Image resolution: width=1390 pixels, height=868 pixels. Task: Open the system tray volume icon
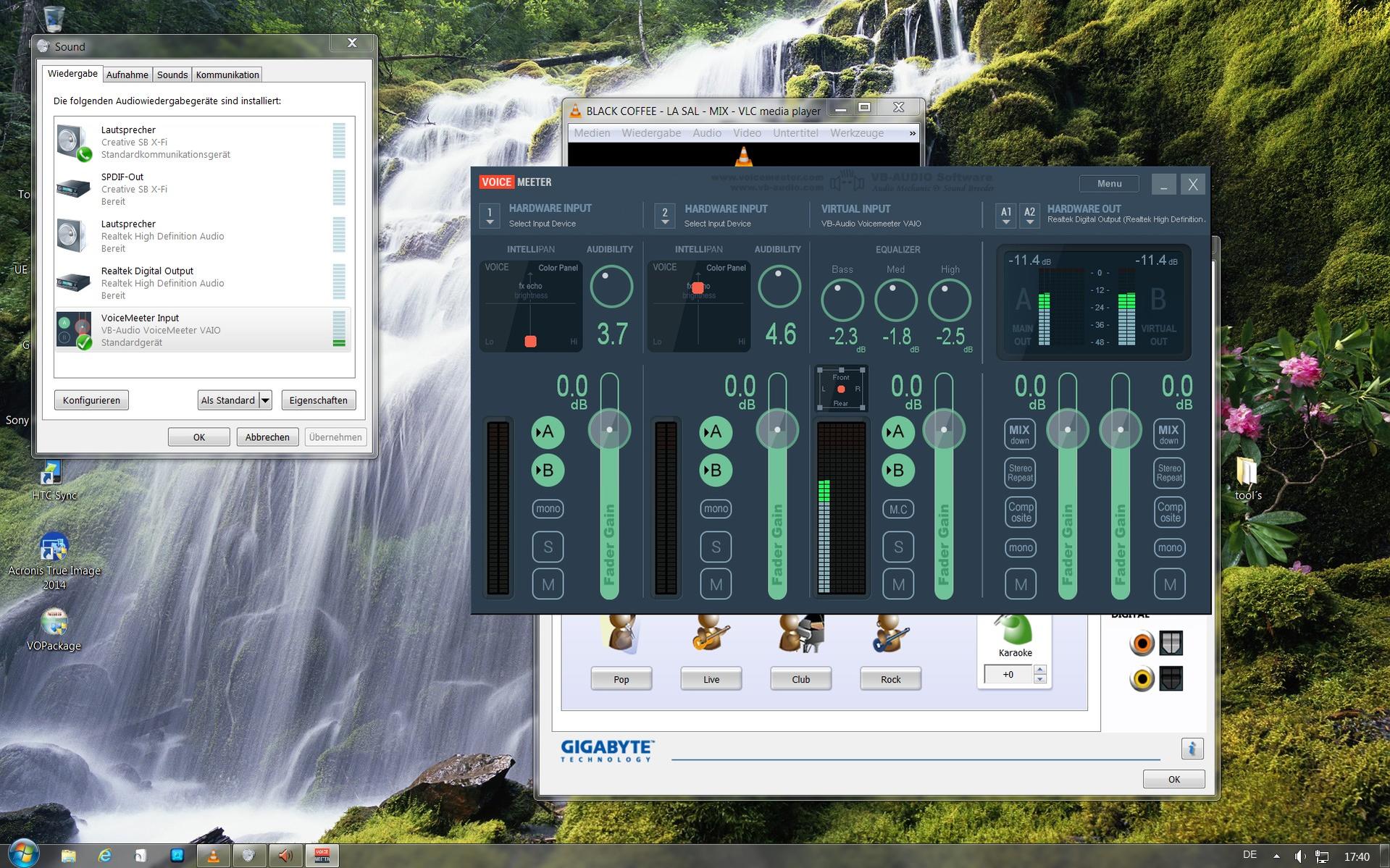tap(1300, 856)
